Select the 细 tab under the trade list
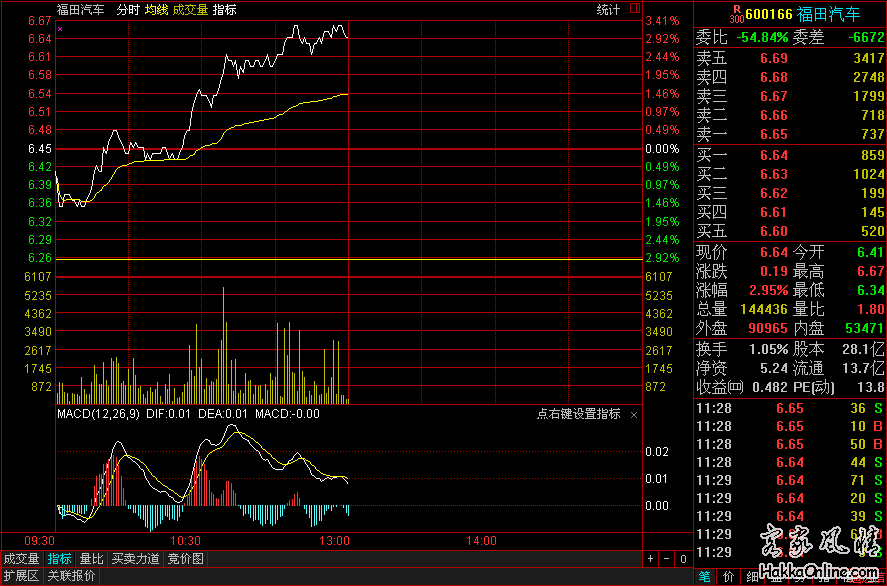Screen dimensions: 887x586 click(752, 576)
